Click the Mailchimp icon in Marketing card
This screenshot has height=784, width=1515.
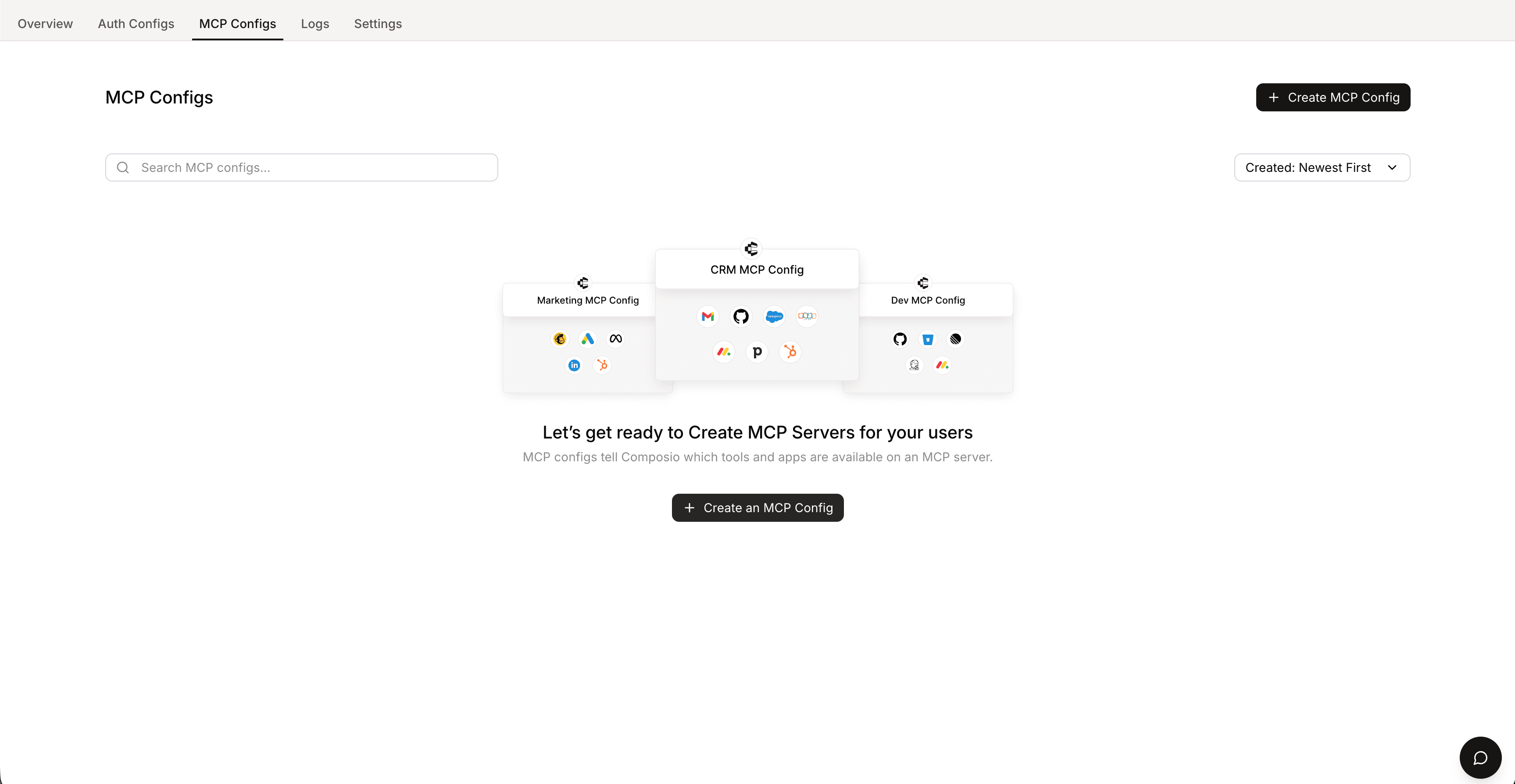559,339
